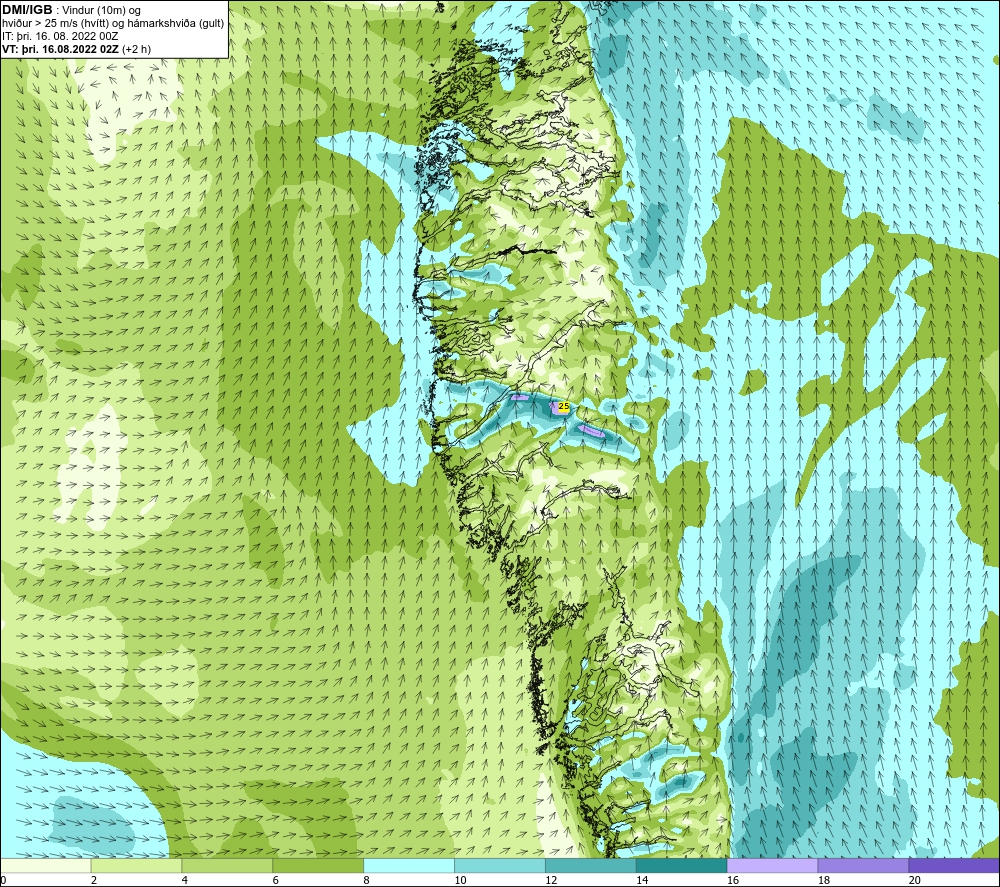Select the 8-10 m/s legend swatch
This screenshot has width=1000, height=887.
click(409, 865)
